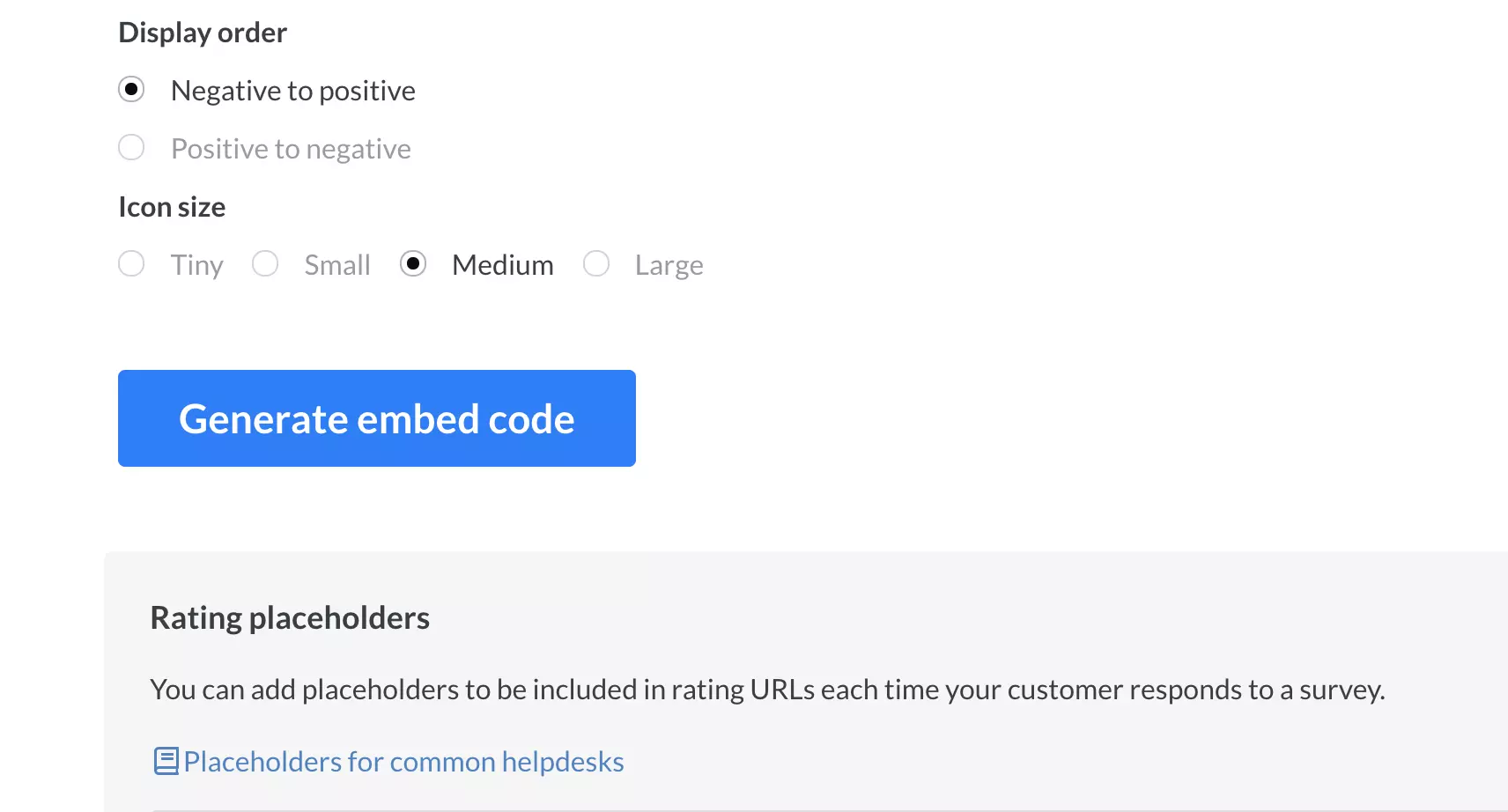The image size is (1508, 812).
Task: Click the Medium size radio control
Action: click(x=413, y=263)
